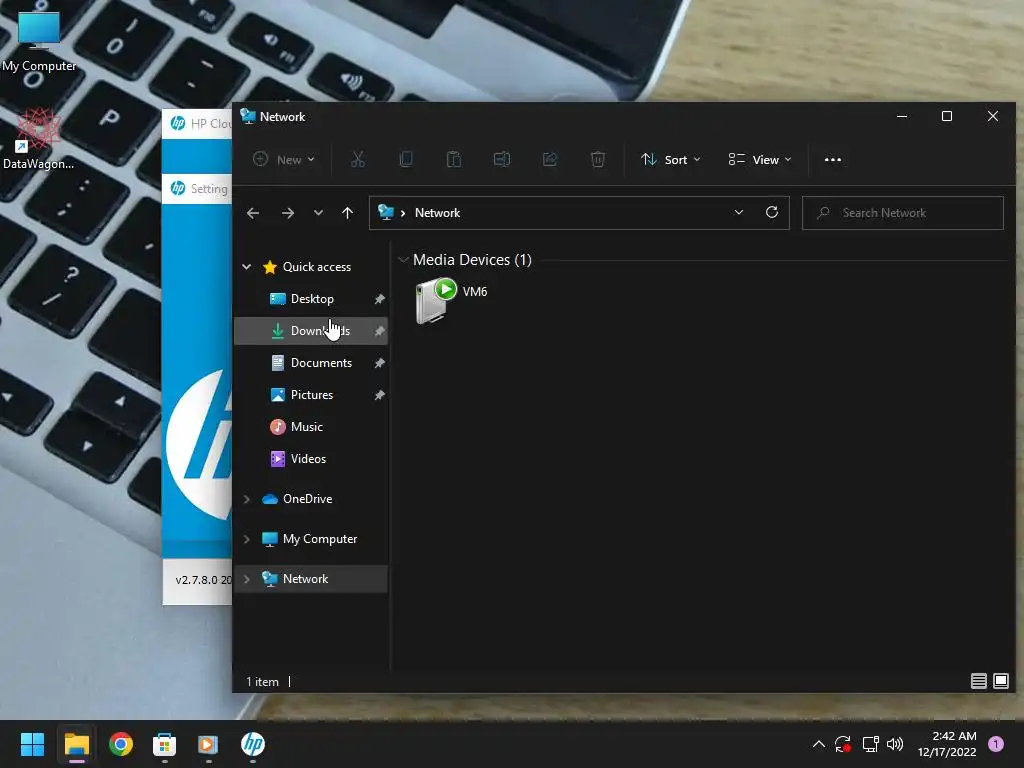This screenshot has height=768, width=1024.
Task: Click Network in the address breadcrumb
Action: pyautogui.click(x=438, y=213)
